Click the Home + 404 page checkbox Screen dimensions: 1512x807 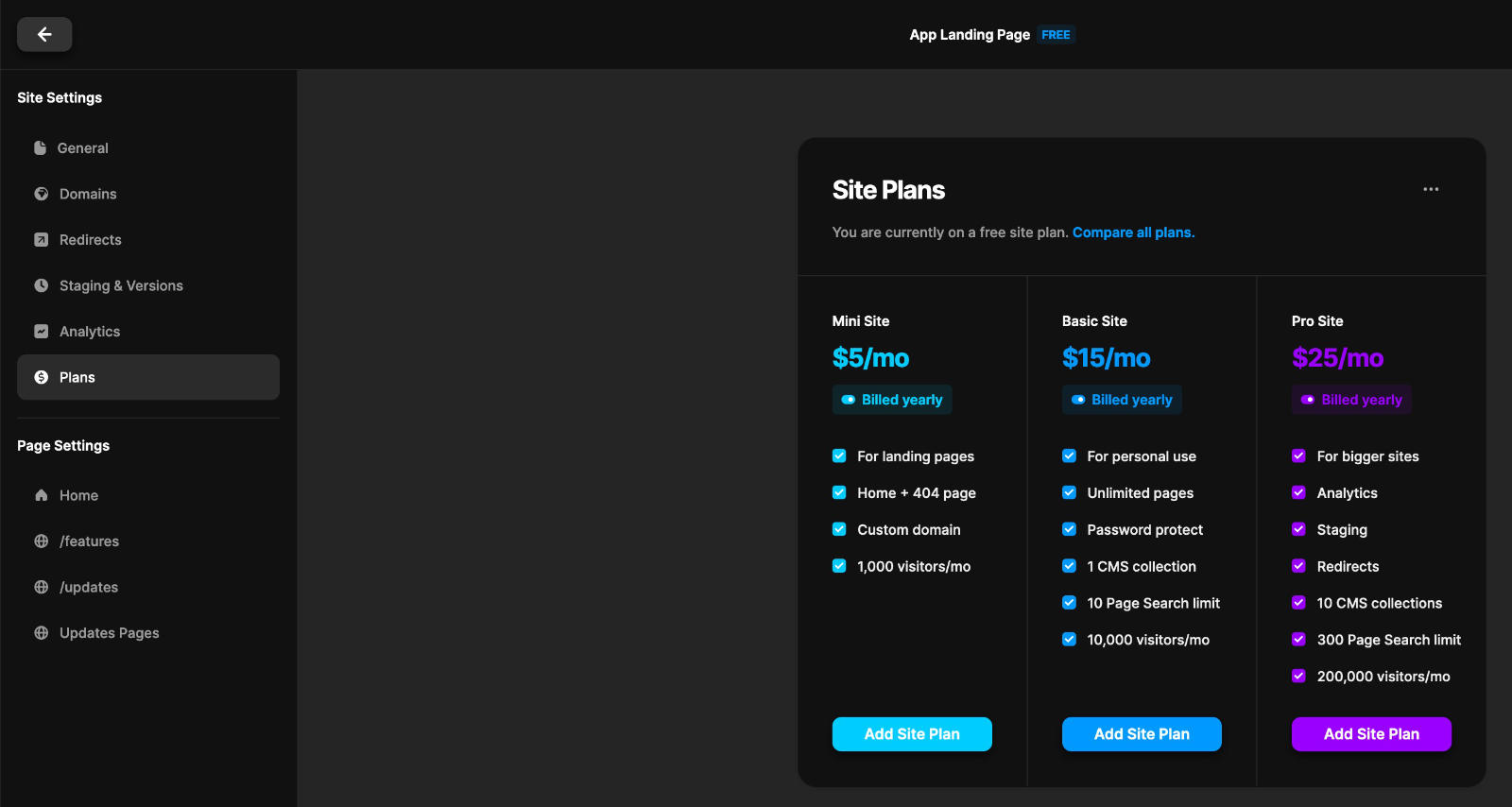[839, 492]
